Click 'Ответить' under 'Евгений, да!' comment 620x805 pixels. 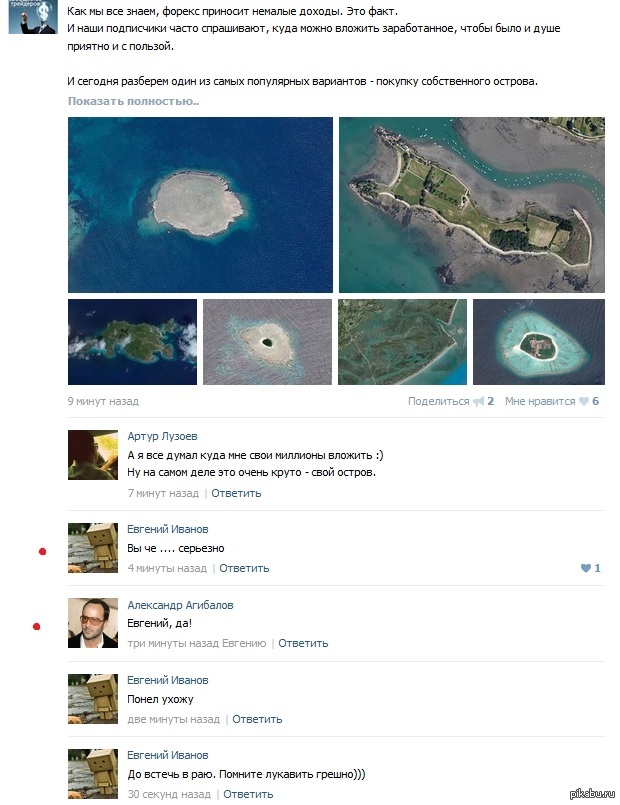tap(303, 643)
